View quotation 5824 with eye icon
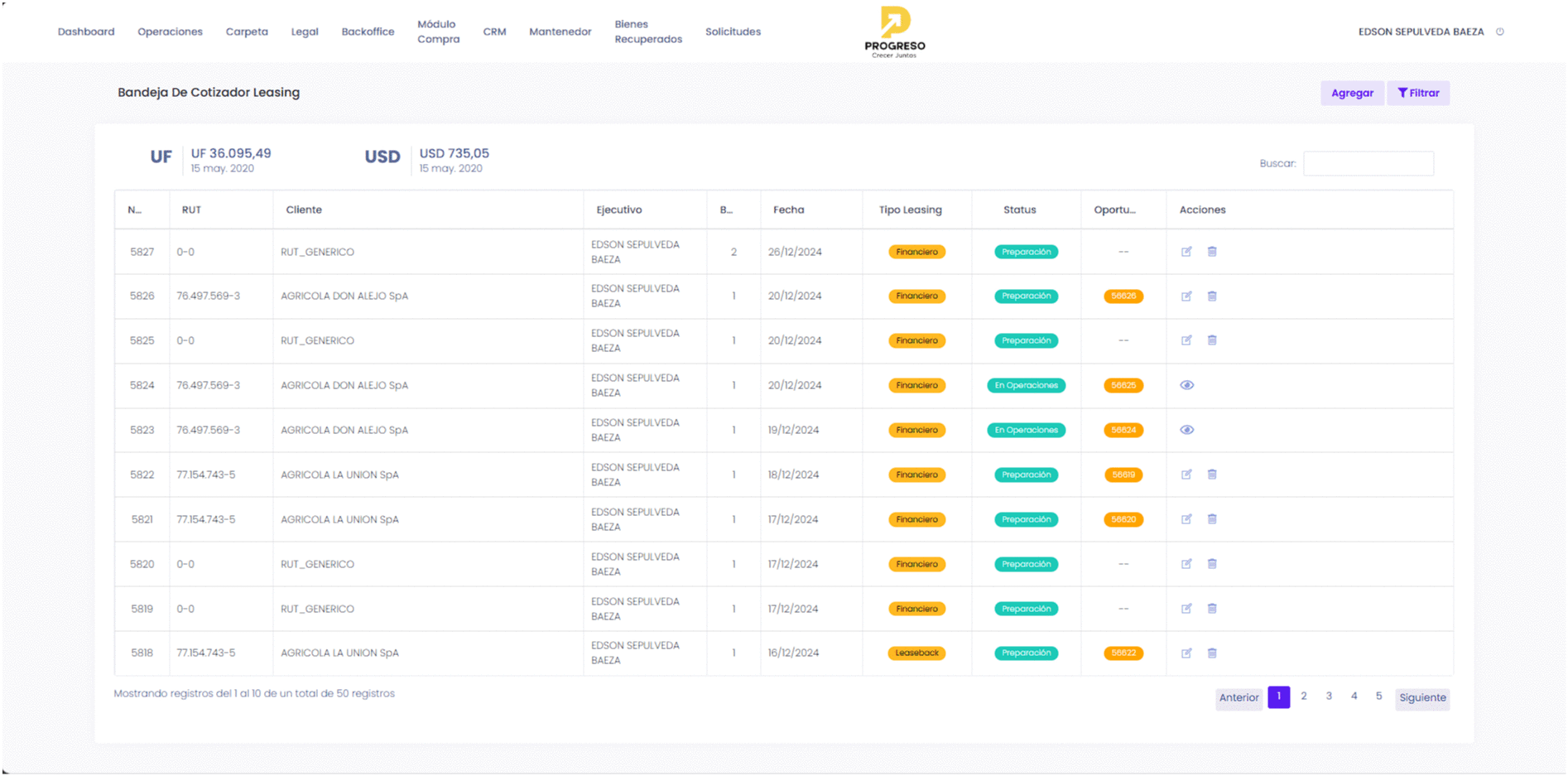1568x776 pixels. pyautogui.click(x=1187, y=385)
